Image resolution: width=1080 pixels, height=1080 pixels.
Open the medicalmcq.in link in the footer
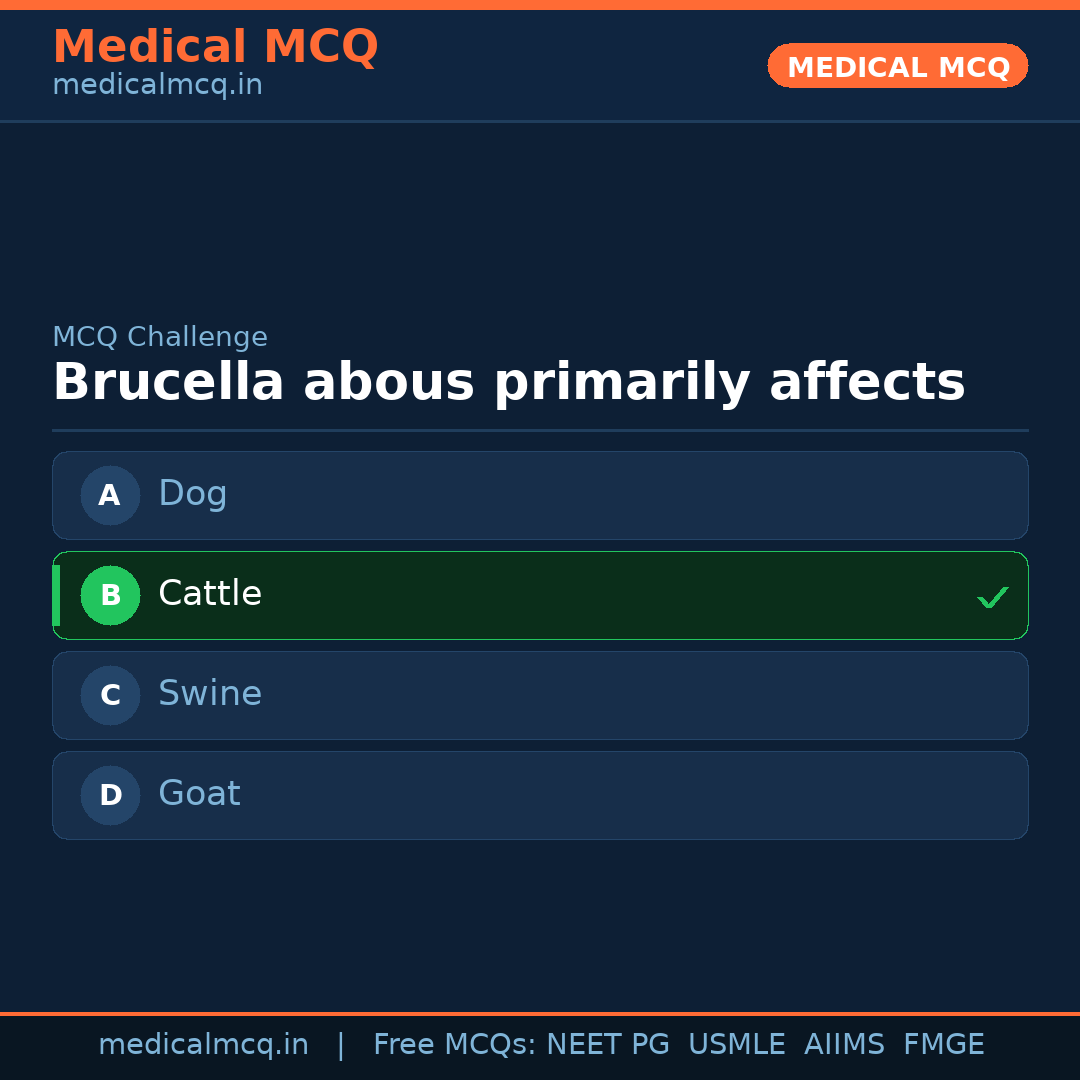[x=203, y=1045]
